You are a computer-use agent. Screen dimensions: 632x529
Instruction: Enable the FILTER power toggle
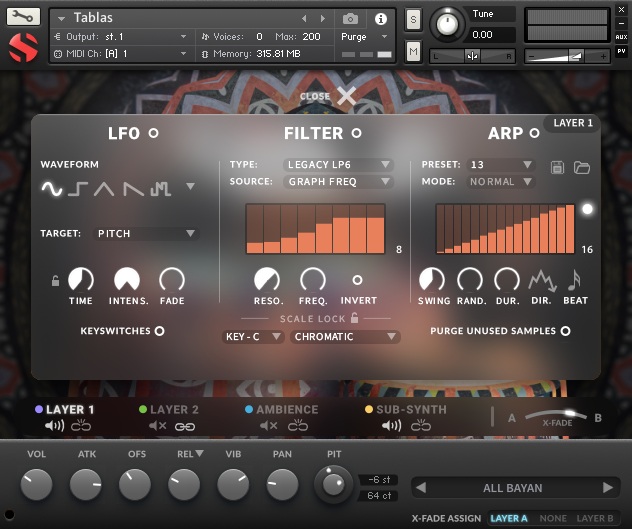pos(356,133)
